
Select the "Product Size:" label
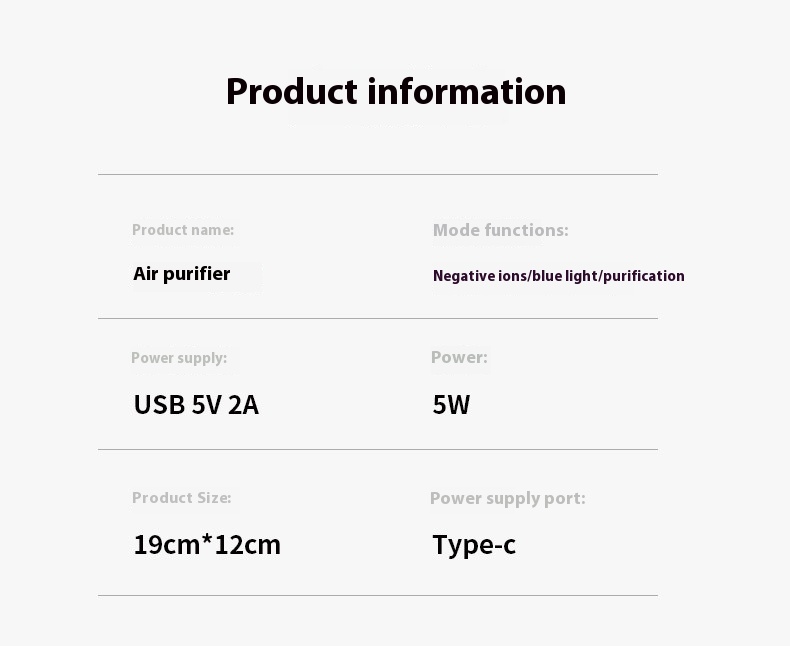181,498
